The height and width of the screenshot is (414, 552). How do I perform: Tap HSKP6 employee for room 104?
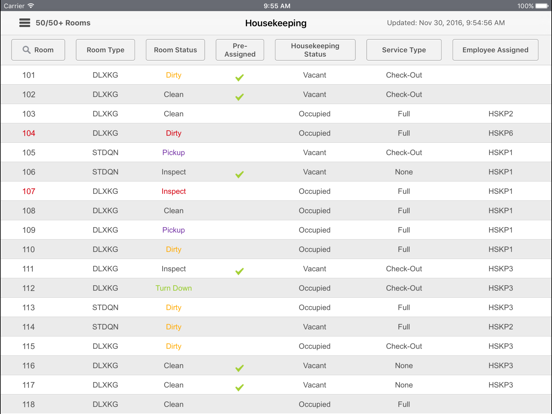pos(501,133)
